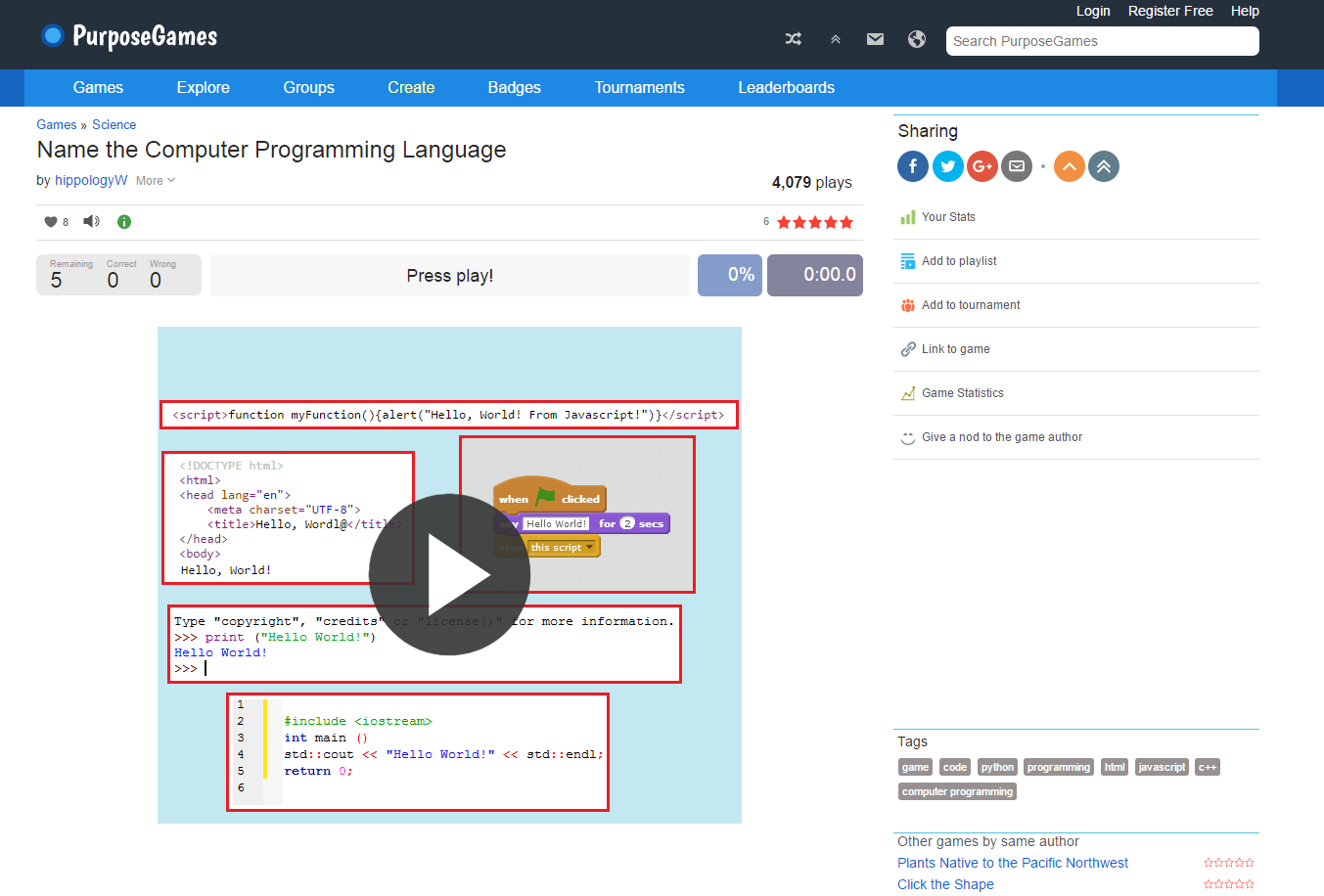This screenshot has height=896, width=1324.
Task: Expand the More dropdown beside author
Action: [156, 181]
